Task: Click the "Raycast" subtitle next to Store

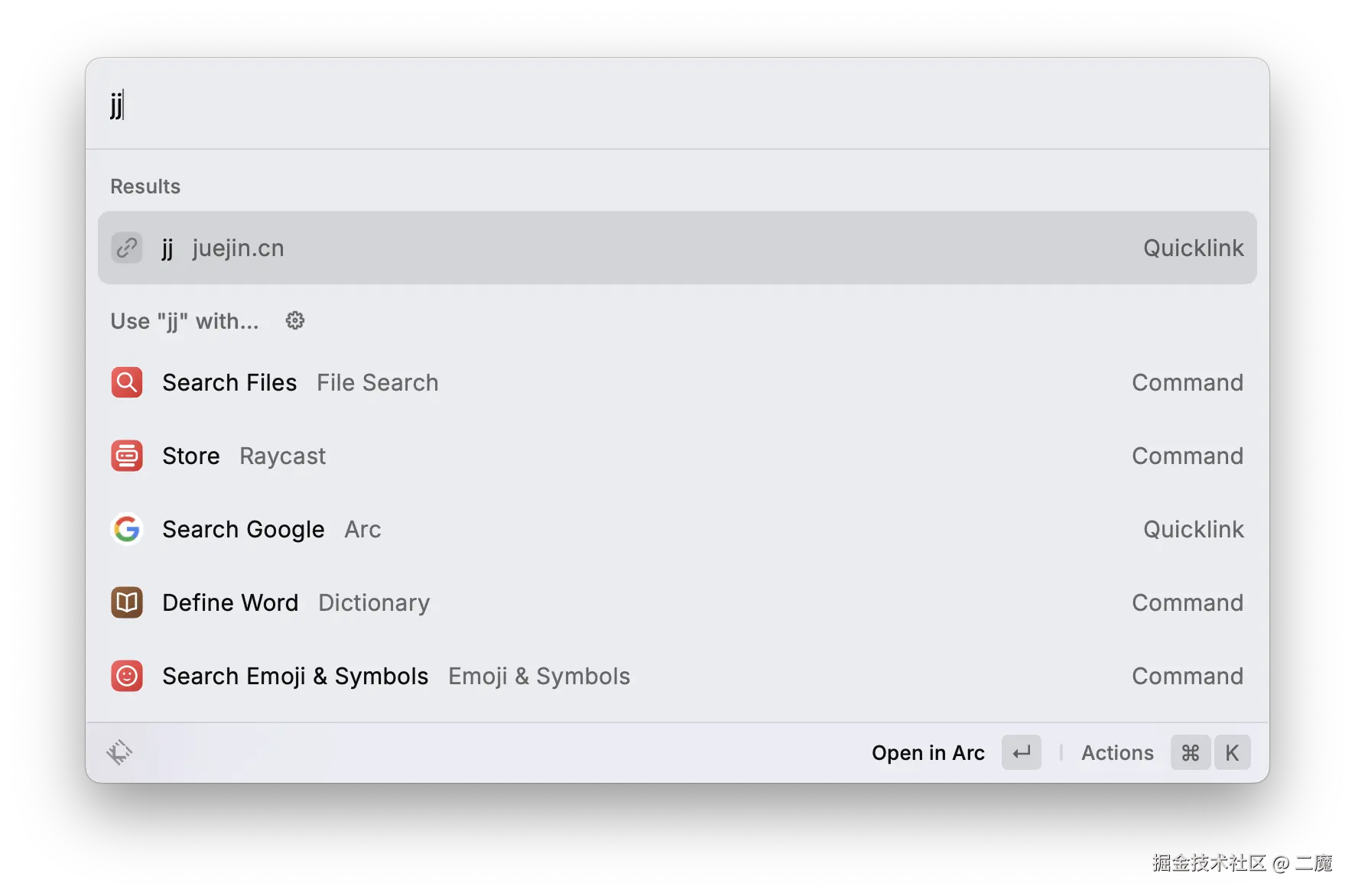Action: pyautogui.click(x=282, y=456)
